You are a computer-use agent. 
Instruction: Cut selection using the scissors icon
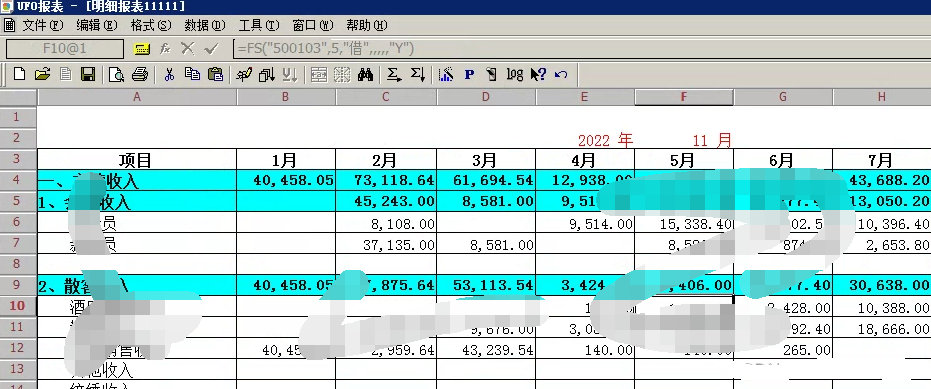point(169,74)
